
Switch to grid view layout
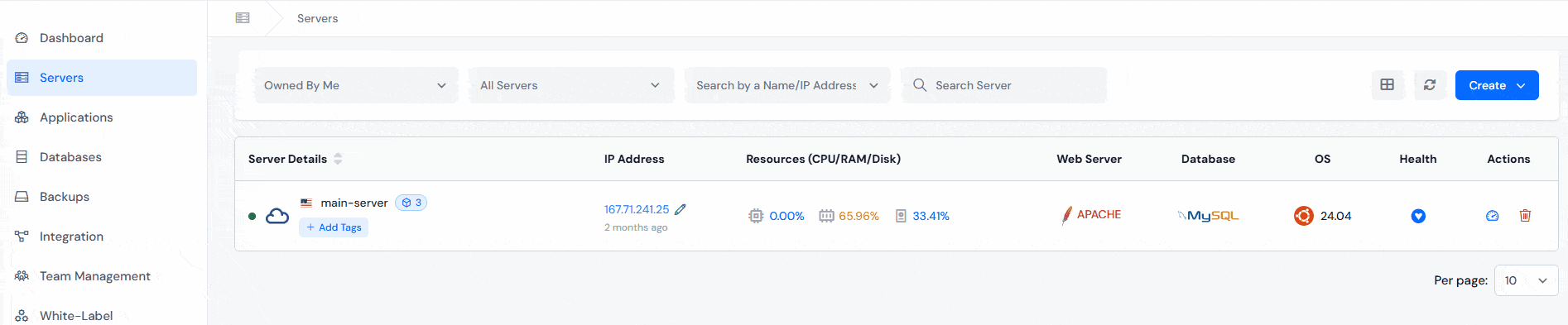tap(1388, 84)
